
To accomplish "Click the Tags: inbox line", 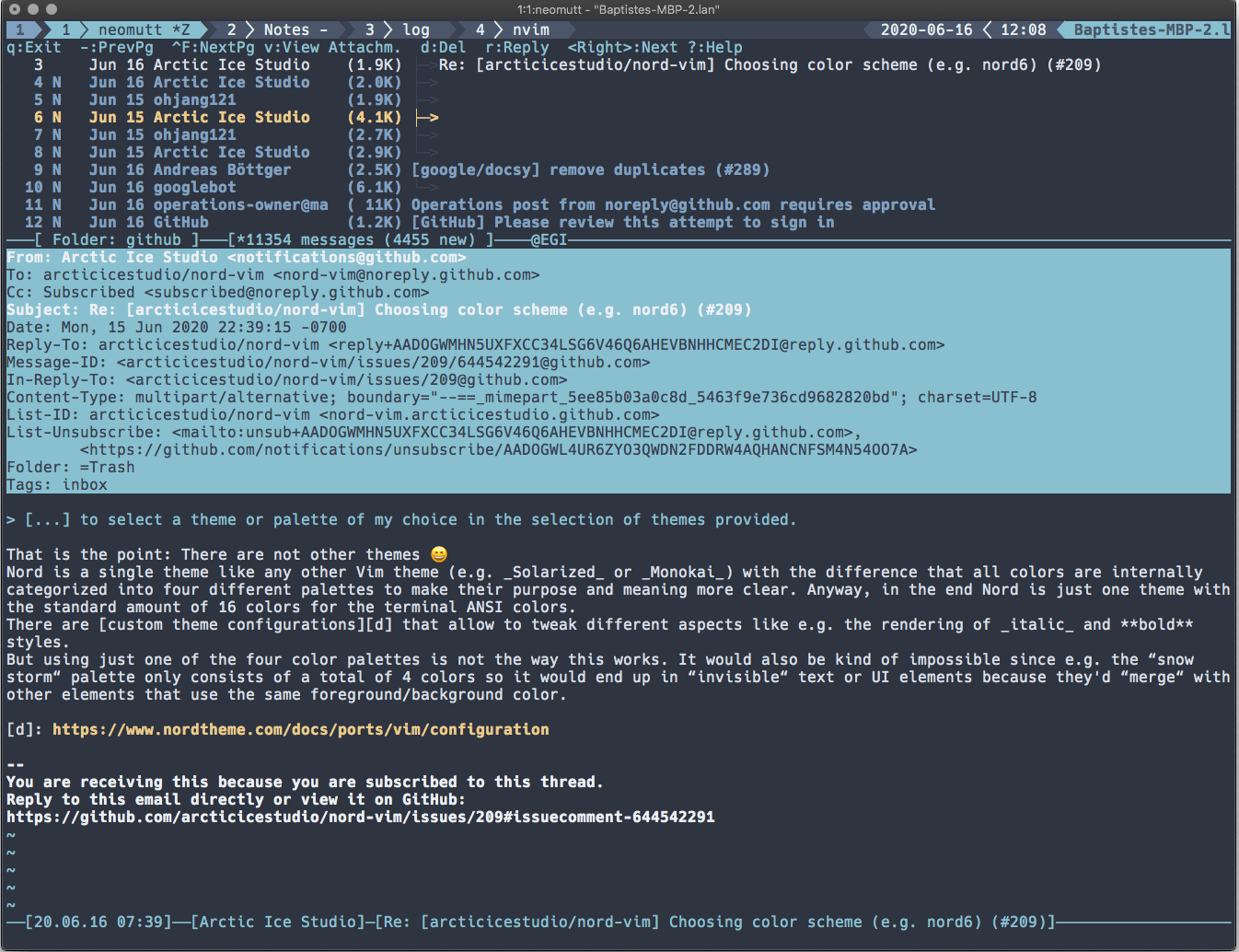I will (57, 484).
